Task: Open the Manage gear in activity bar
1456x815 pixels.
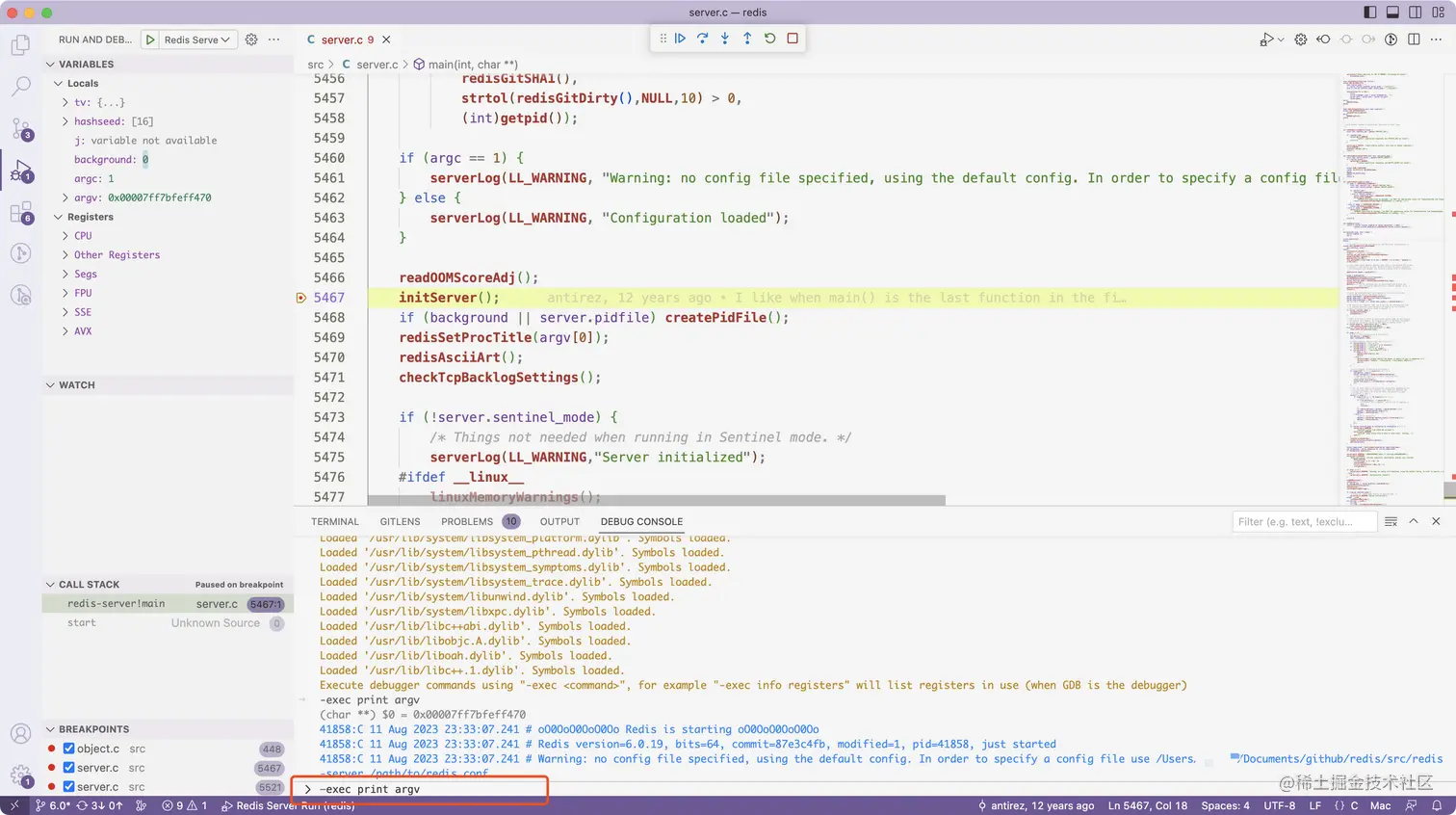Action: point(20,775)
